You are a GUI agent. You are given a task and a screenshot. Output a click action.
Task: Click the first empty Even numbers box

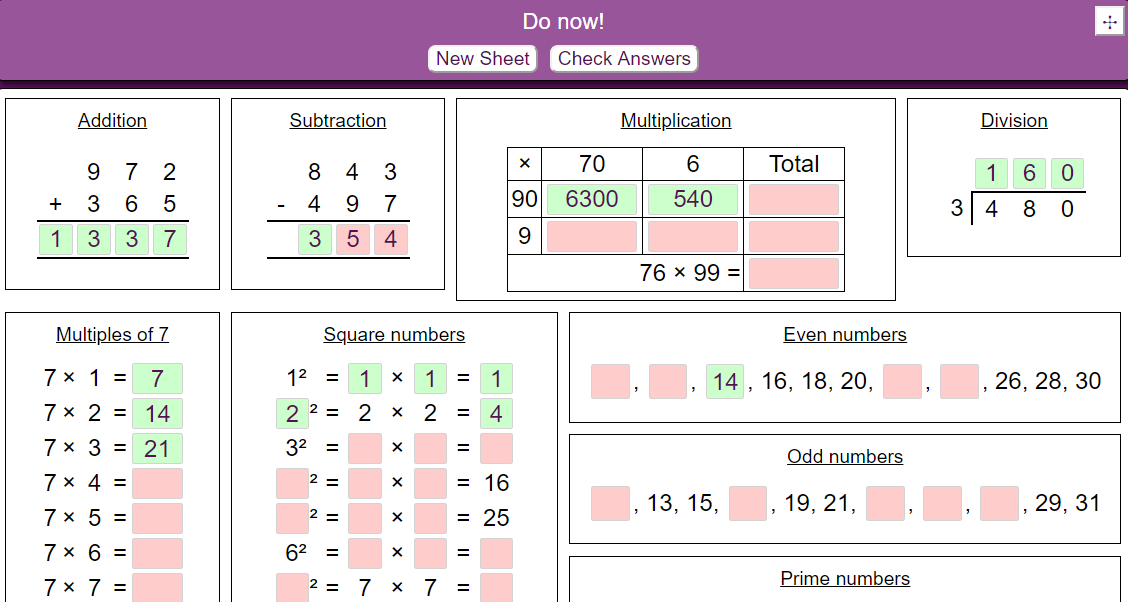[610, 381]
